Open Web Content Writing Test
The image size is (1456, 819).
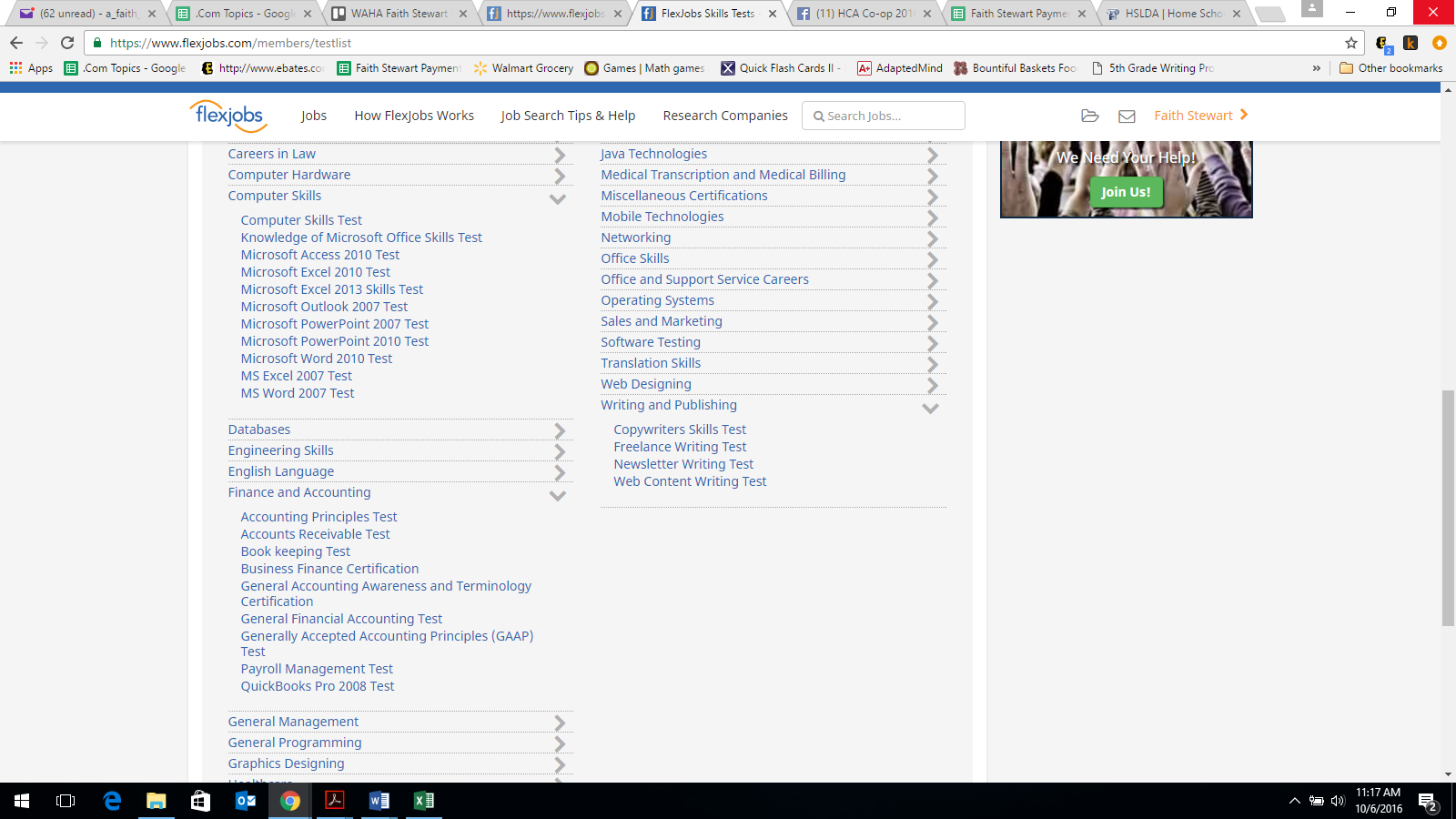click(690, 481)
